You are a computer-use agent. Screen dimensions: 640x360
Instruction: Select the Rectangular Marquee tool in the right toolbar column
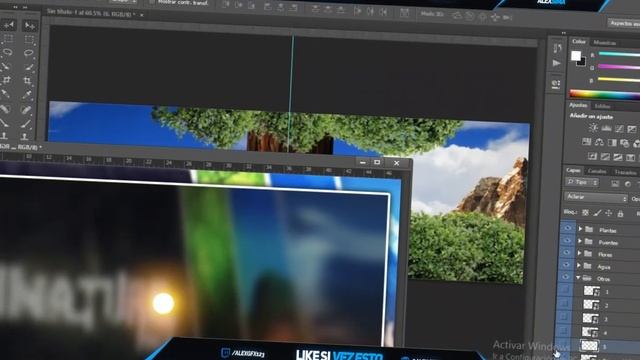click(x=29, y=40)
